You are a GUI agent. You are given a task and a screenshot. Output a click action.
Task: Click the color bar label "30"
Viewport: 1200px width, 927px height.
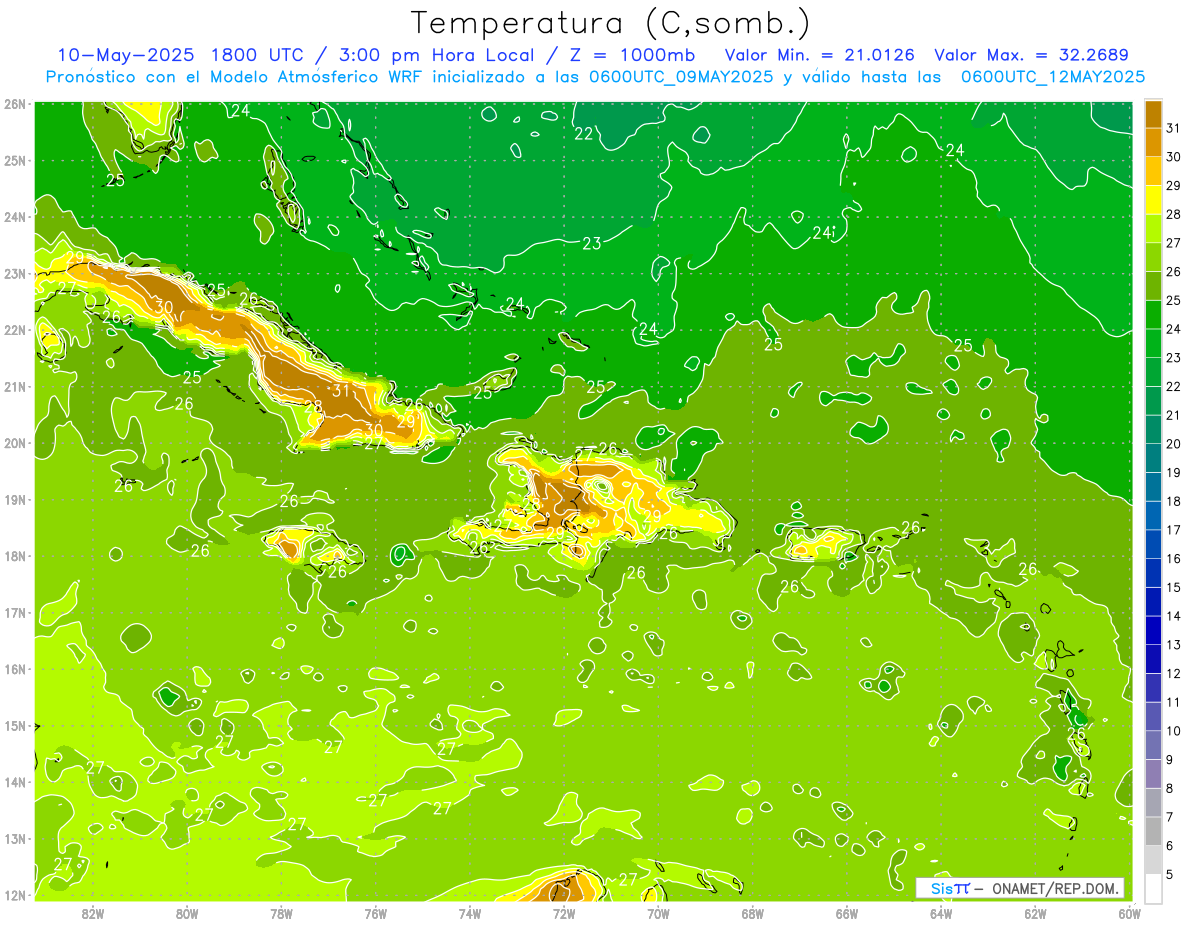(x=1174, y=157)
